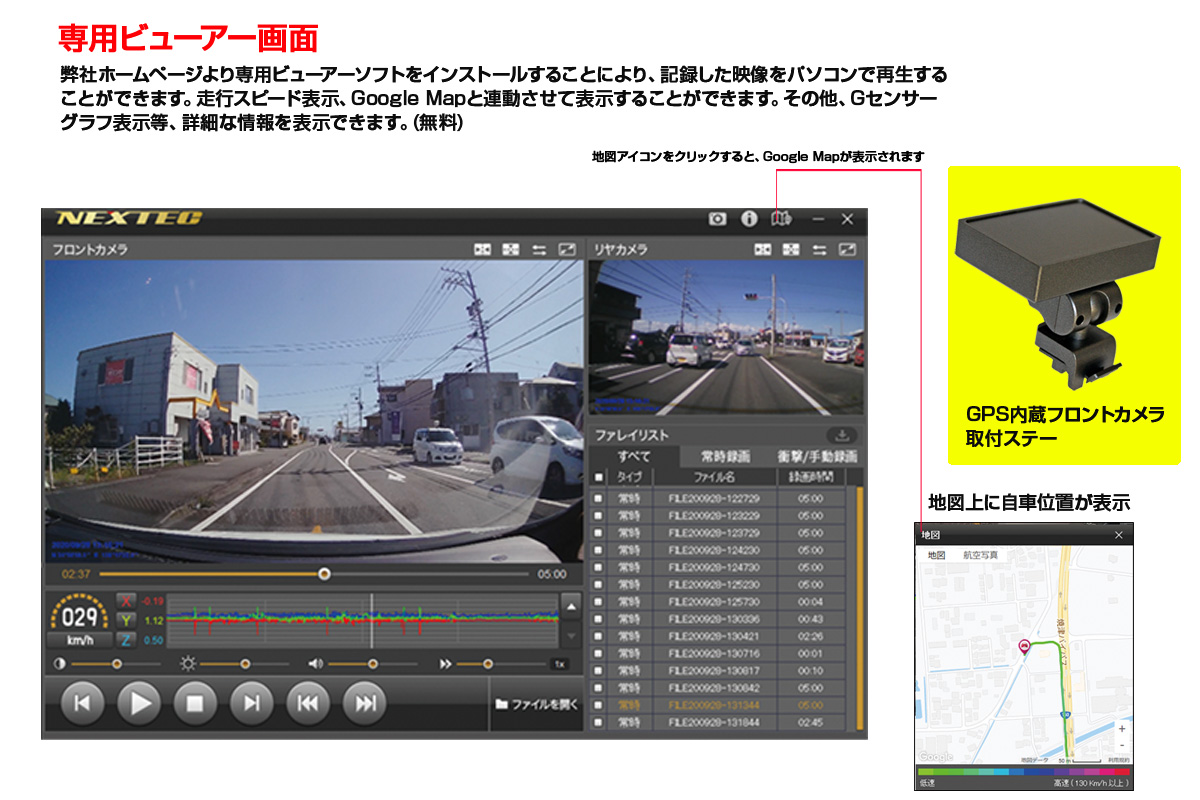
Task: Switch to the 衝撃/手動録画 tab
Action: click(x=817, y=456)
